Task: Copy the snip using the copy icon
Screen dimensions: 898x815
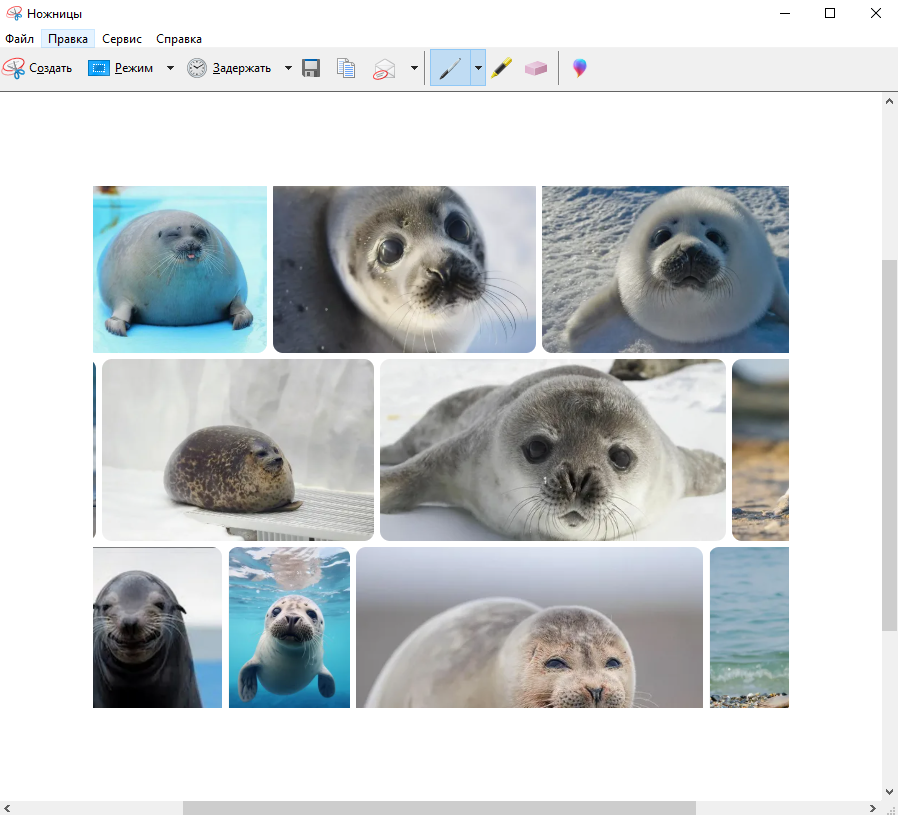Action: coord(346,68)
